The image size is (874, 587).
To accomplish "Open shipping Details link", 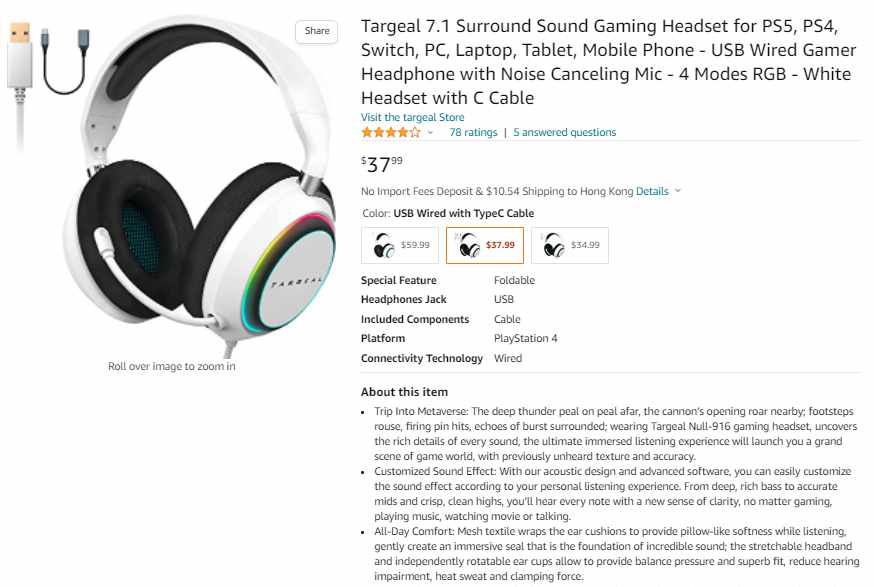I will point(652,191).
